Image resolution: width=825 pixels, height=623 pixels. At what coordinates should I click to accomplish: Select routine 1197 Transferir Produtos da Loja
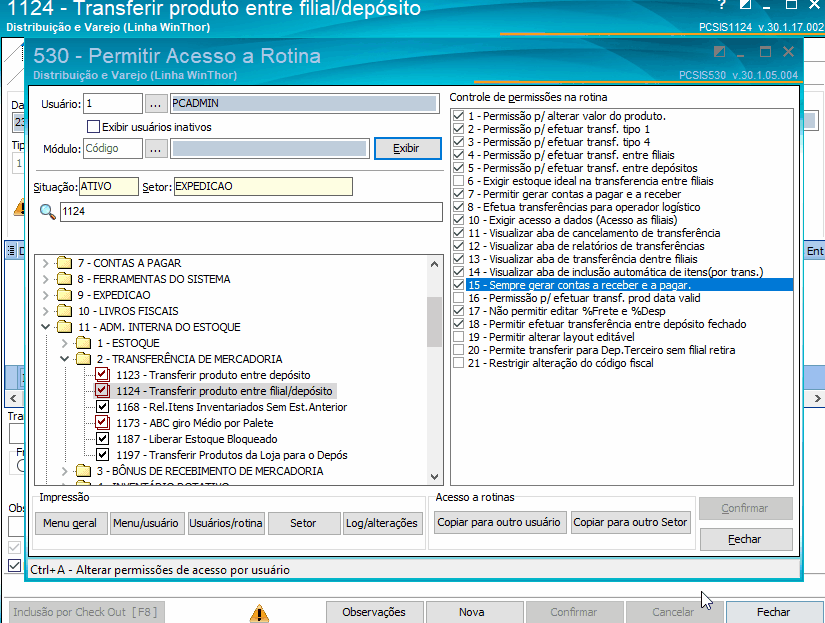[x=232, y=455]
